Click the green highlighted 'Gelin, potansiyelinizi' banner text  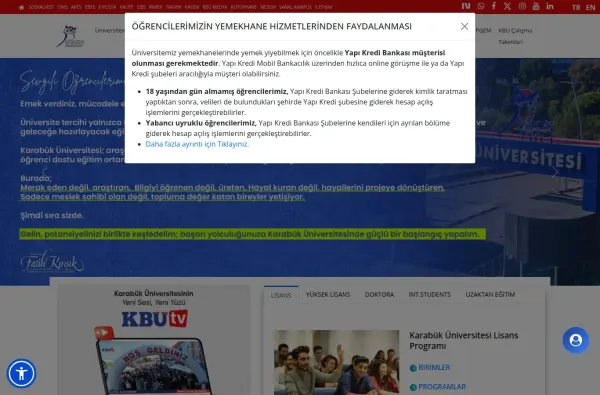[253, 234]
